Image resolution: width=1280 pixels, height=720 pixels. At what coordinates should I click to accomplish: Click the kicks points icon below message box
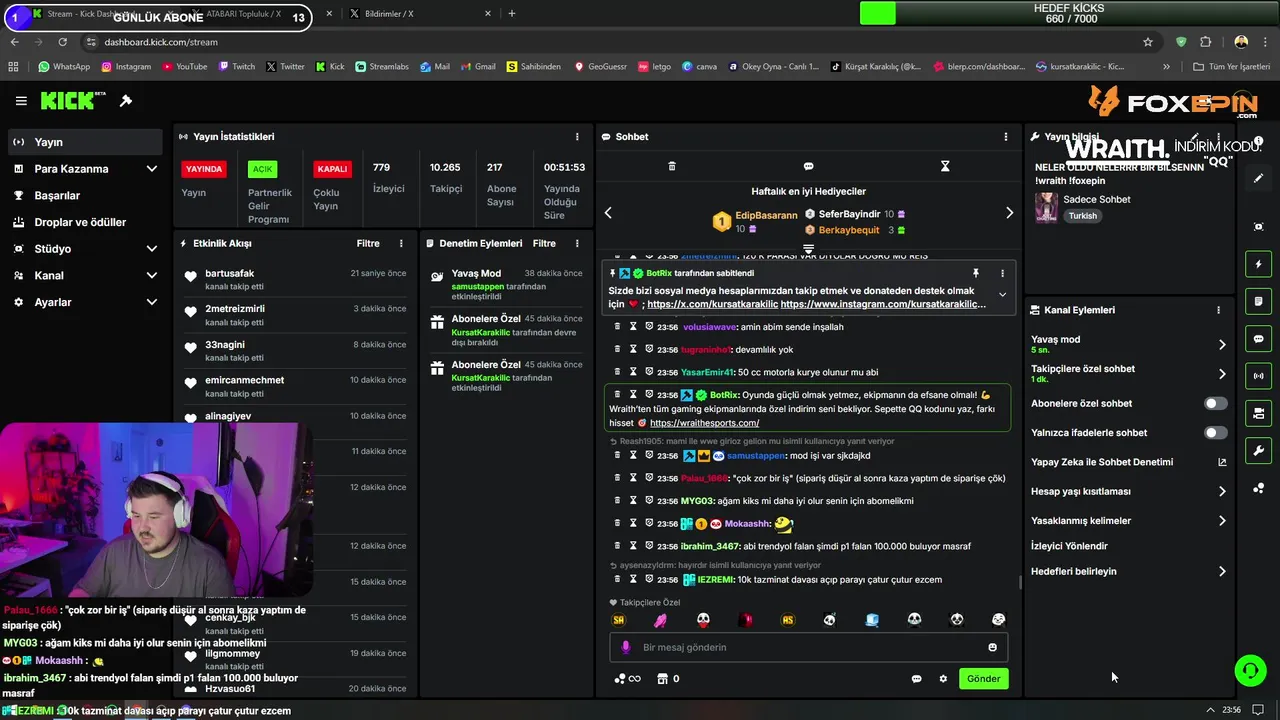[626, 679]
